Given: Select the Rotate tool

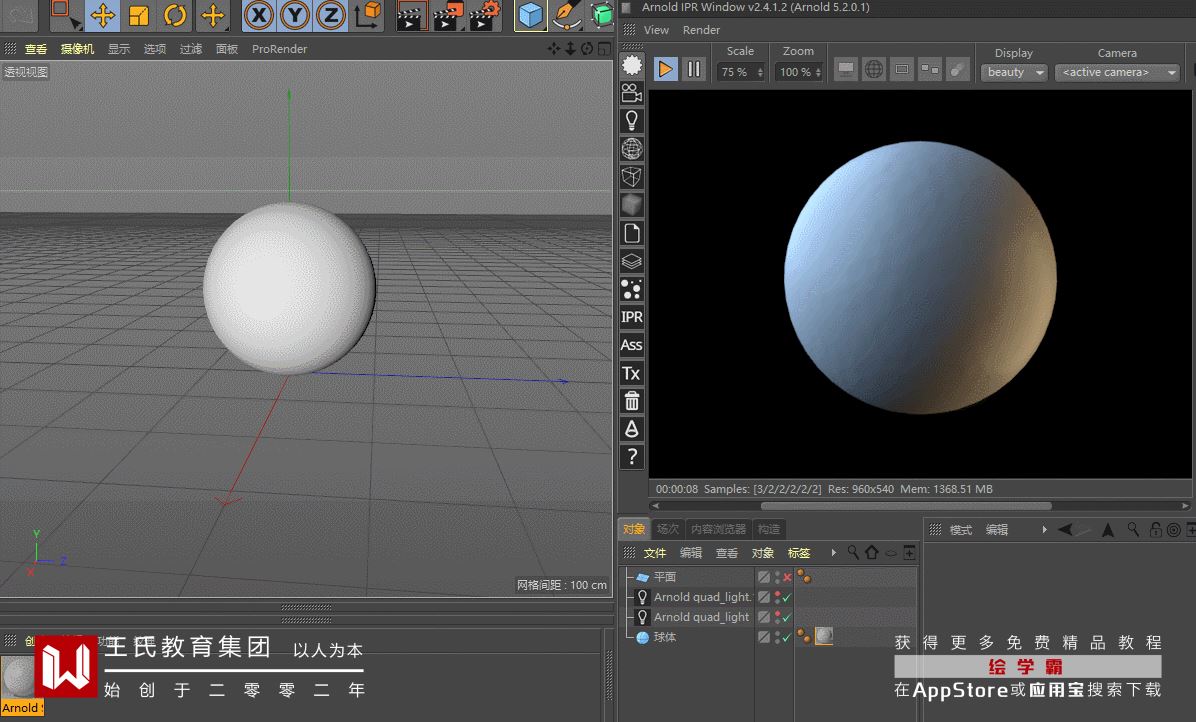Looking at the screenshot, I should pyautogui.click(x=175, y=15).
